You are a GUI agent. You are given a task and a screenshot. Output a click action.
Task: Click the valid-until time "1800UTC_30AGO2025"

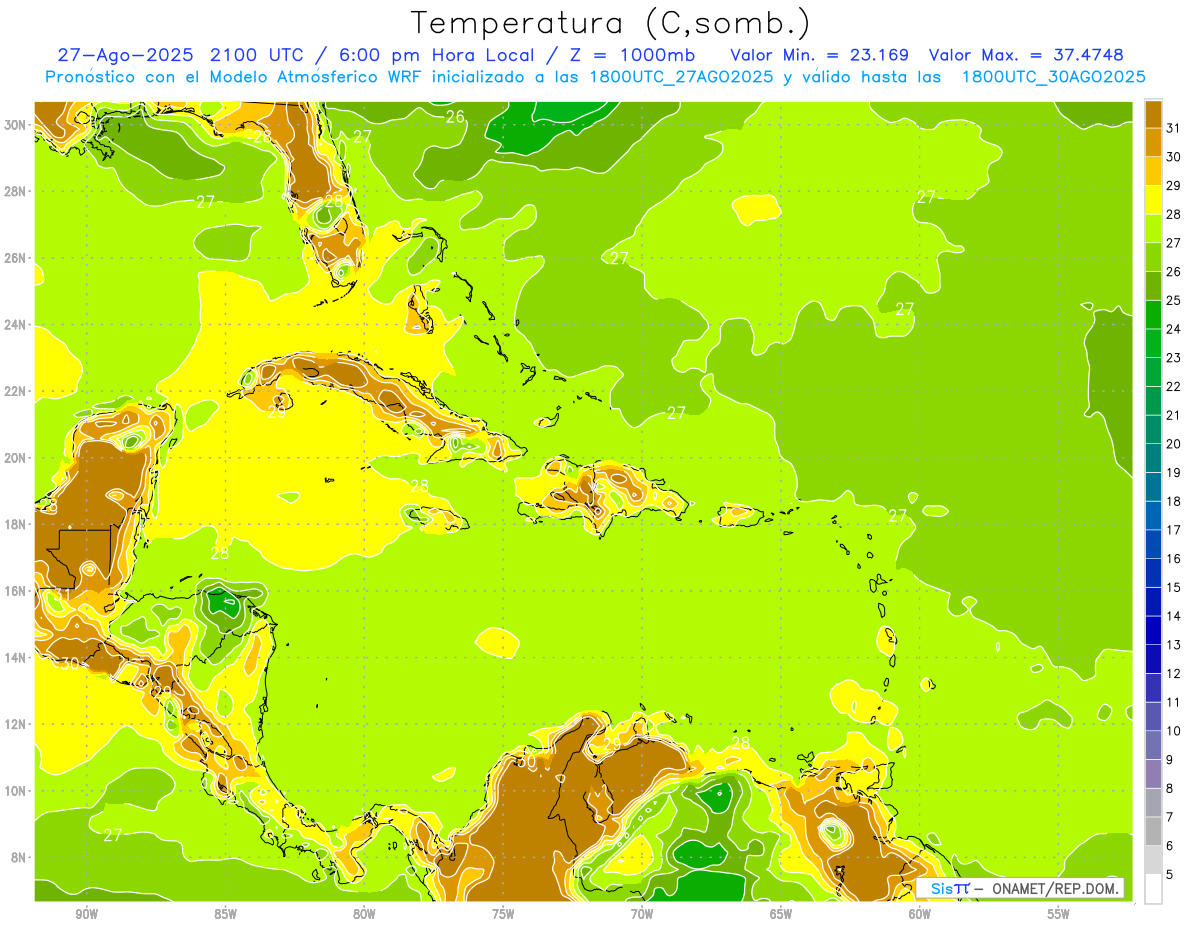[x=1053, y=77]
